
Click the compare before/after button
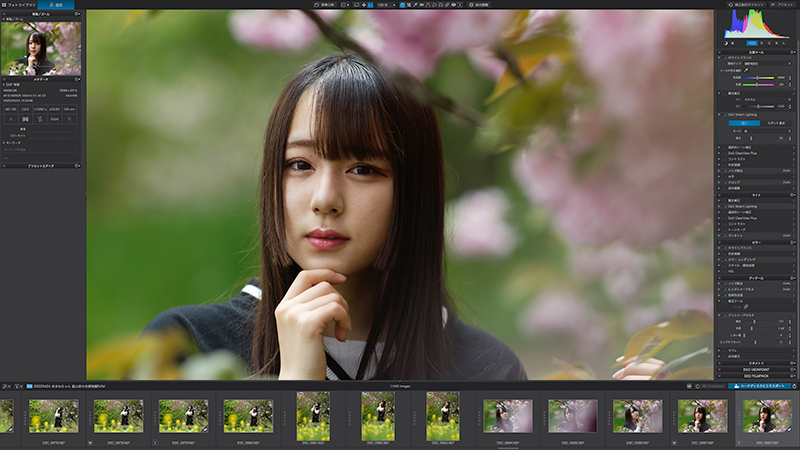click(325, 5)
